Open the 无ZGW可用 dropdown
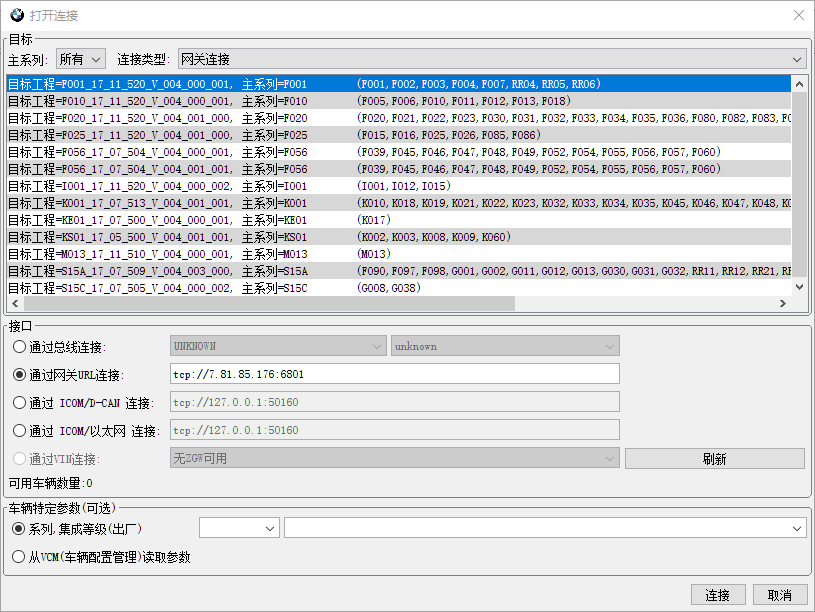Image resolution: width=815 pixels, height=612 pixels. pos(395,459)
